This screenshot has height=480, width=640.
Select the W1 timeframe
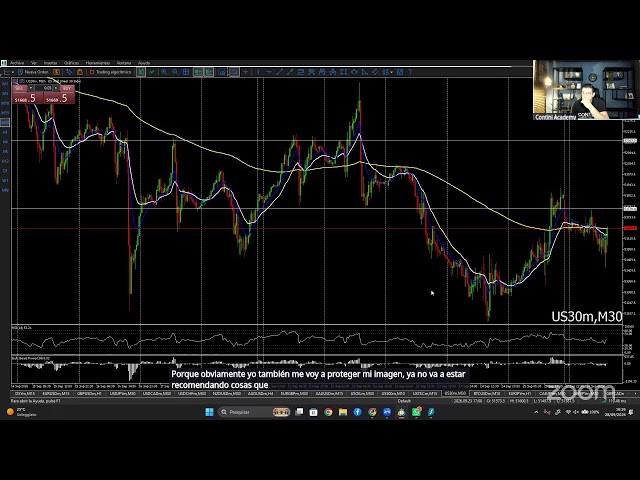(x=5, y=180)
